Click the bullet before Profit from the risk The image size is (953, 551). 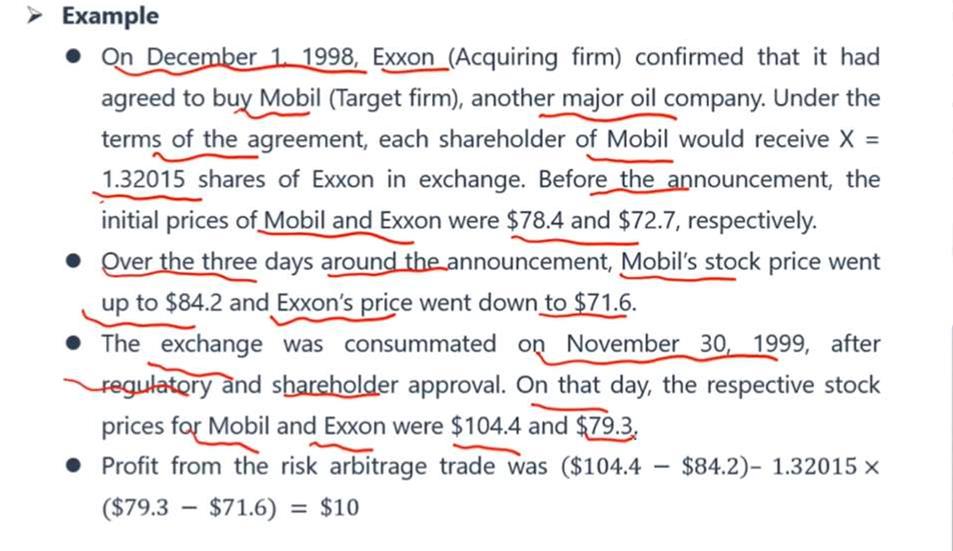tap(74, 466)
